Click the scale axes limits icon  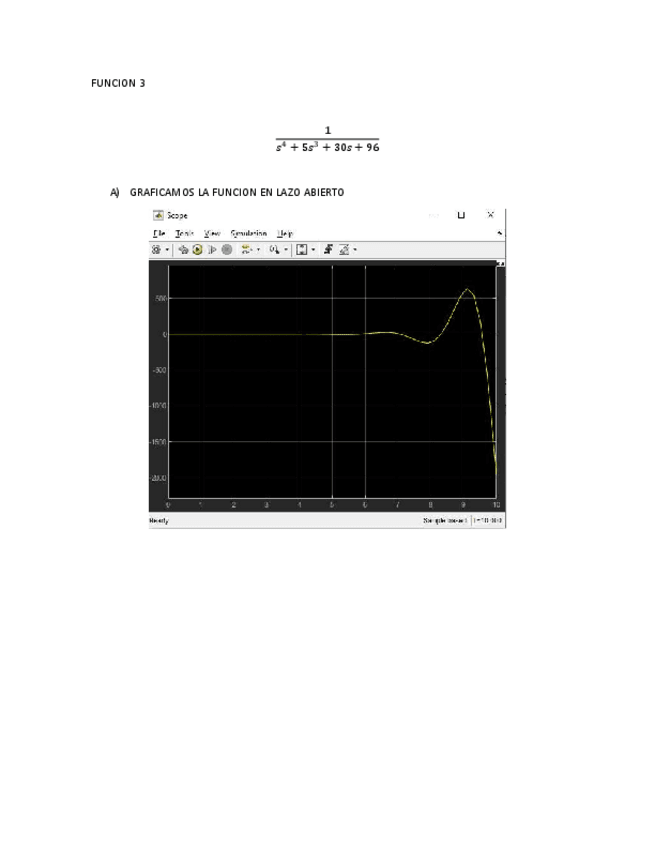[x=302, y=250]
